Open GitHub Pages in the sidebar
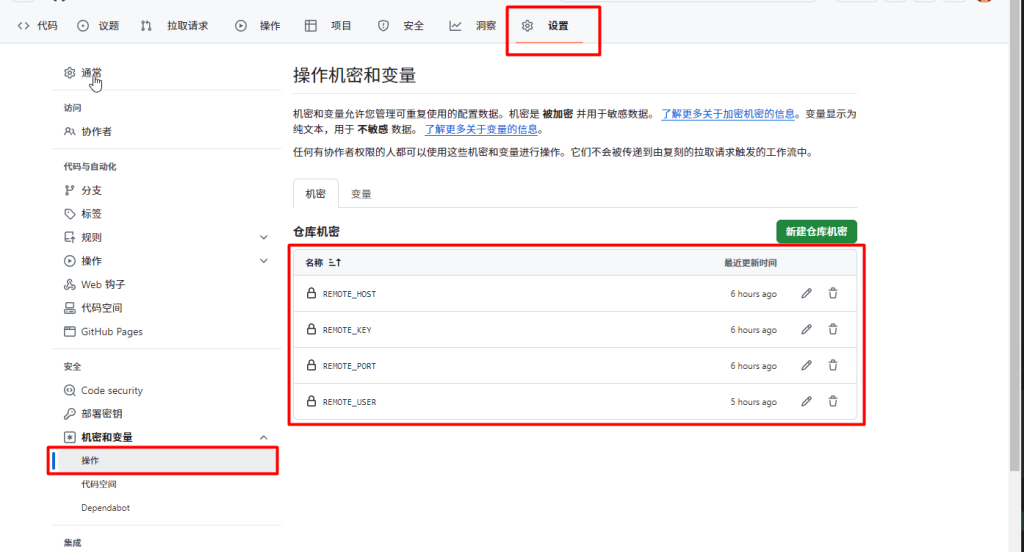The width and height of the screenshot is (1024, 552). tap(111, 332)
